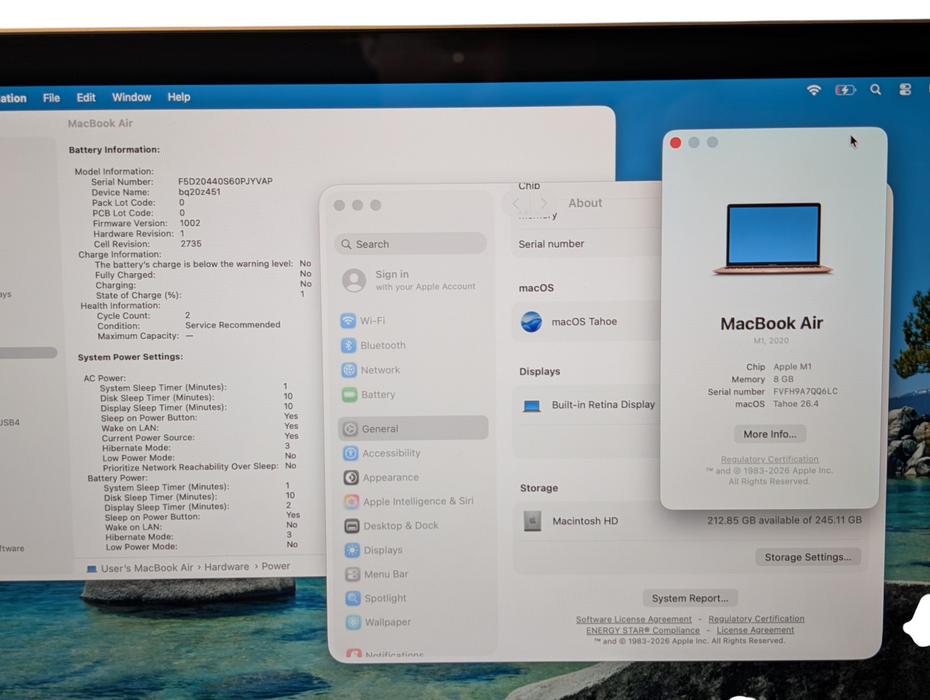Open Regulatory Certification link in System Settings
This screenshot has height=700, width=930.
[756, 619]
